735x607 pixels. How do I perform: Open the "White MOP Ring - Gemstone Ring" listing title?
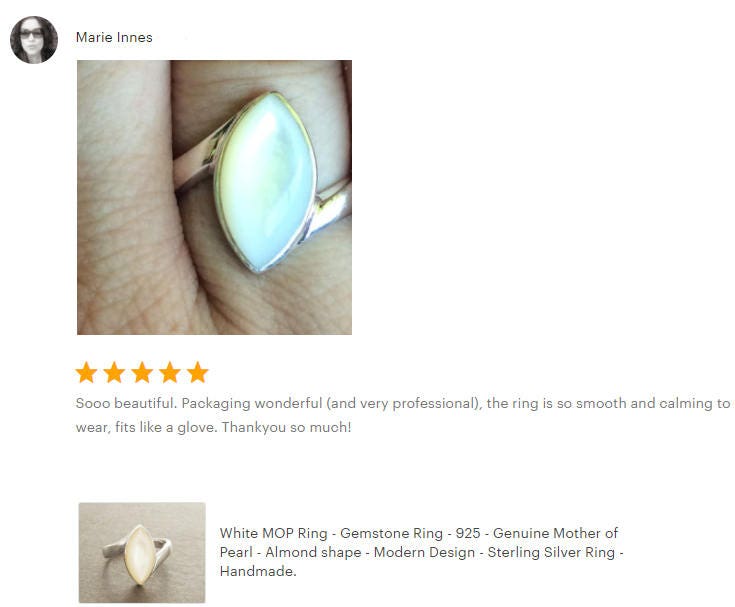pos(421,552)
